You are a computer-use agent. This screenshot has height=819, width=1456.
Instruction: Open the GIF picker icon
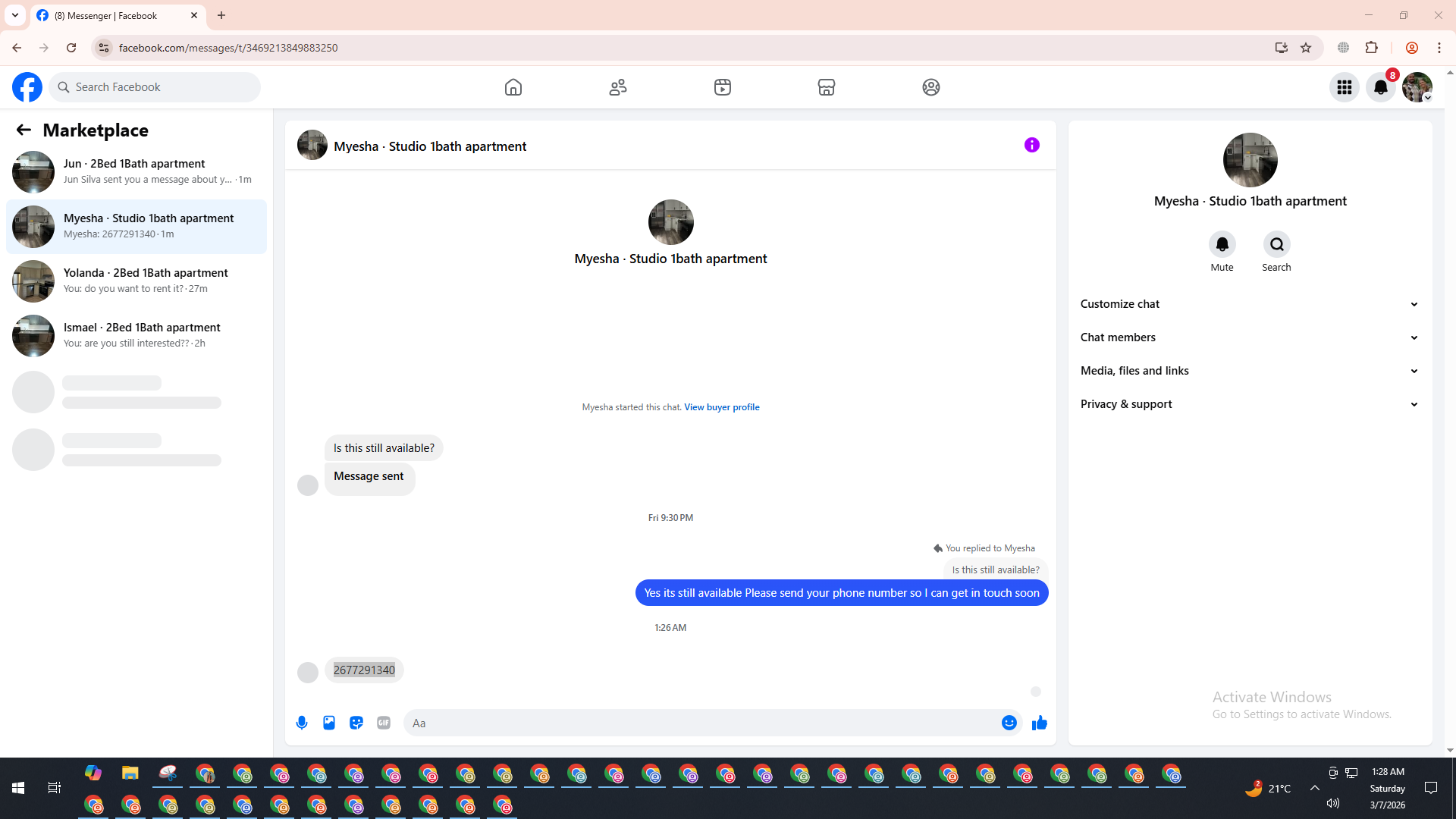(384, 723)
